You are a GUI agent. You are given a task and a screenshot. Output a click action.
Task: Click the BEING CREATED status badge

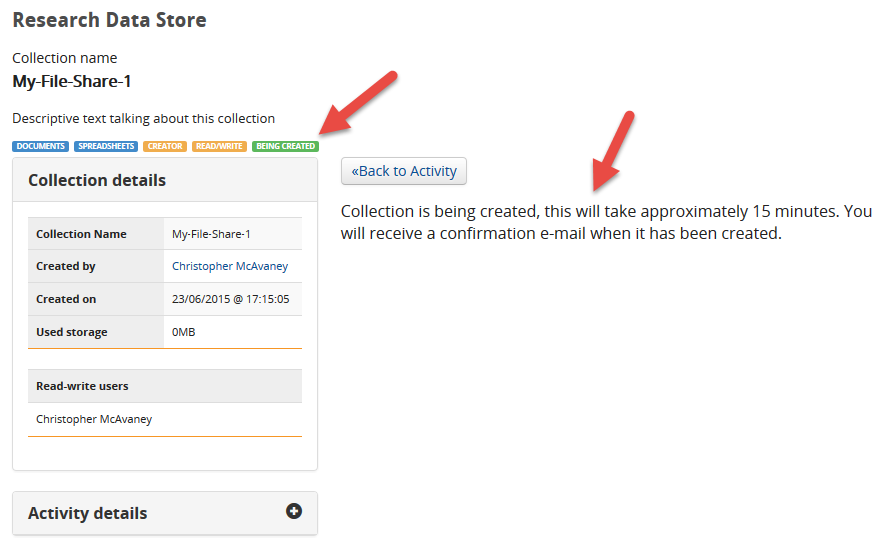tap(286, 146)
